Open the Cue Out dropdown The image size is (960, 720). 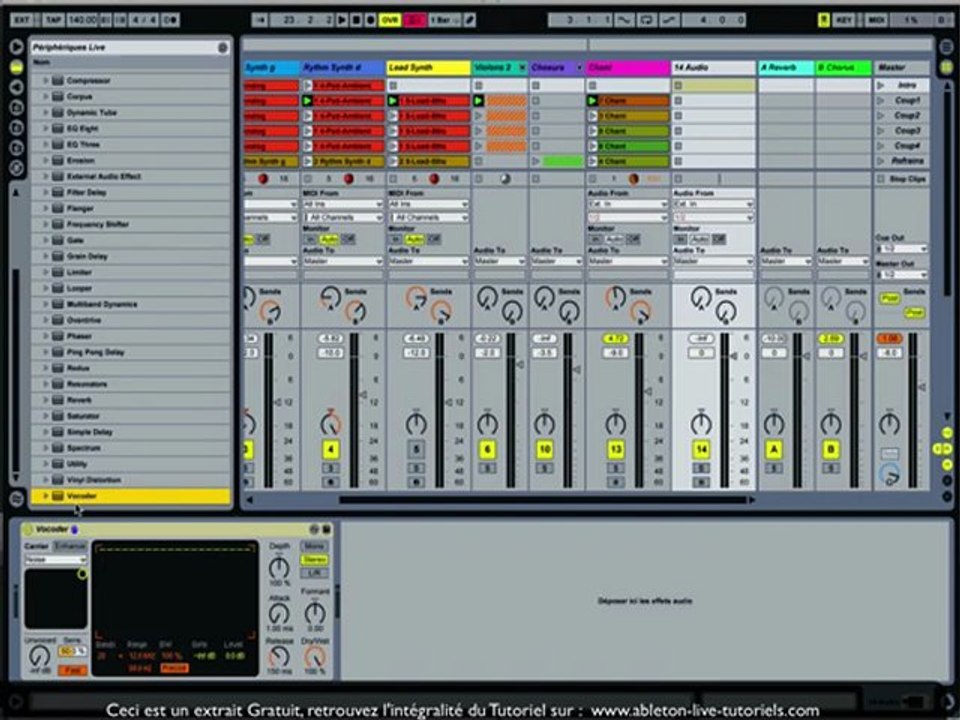click(901, 249)
